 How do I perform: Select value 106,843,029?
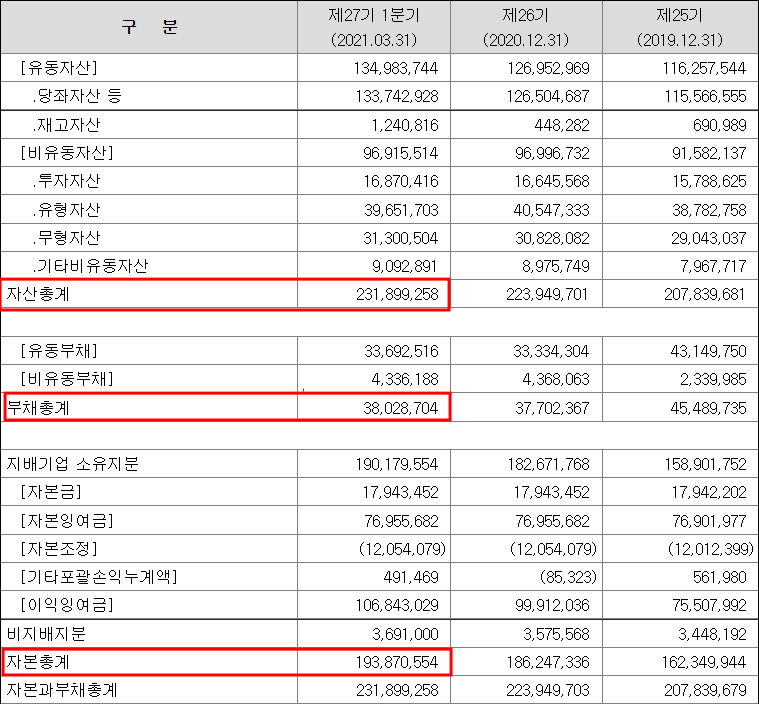click(x=397, y=605)
